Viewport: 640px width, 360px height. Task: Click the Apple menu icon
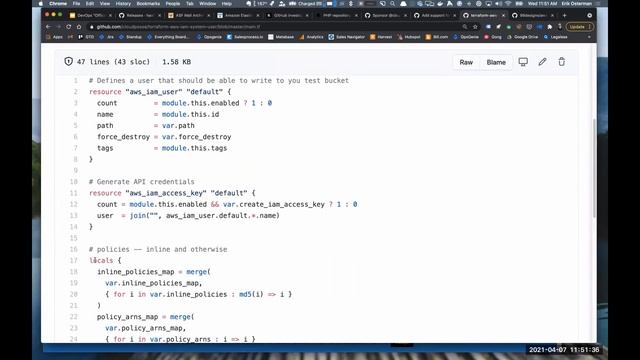[40, 3]
